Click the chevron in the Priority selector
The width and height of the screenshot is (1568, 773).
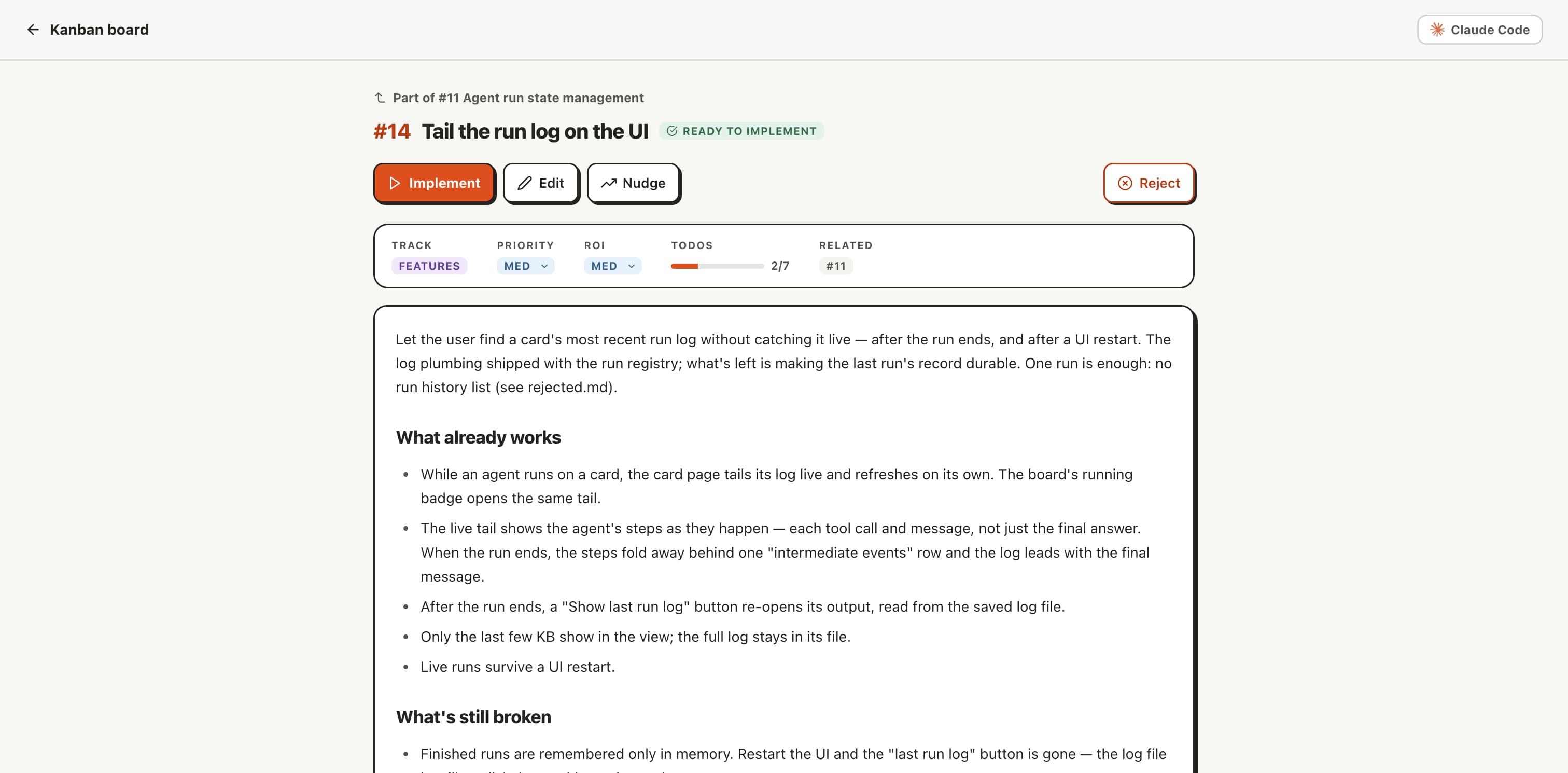click(x=544, y=266)
